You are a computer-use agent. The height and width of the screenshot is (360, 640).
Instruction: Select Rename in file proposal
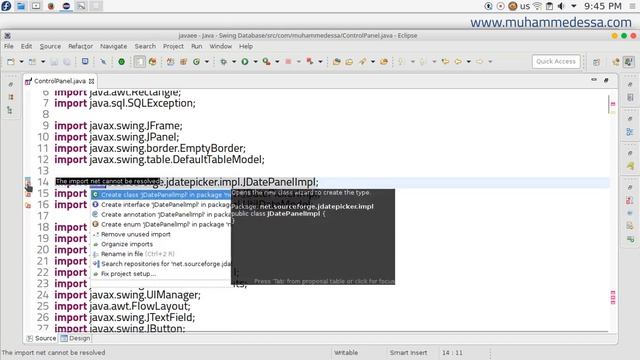pos(161,254)
